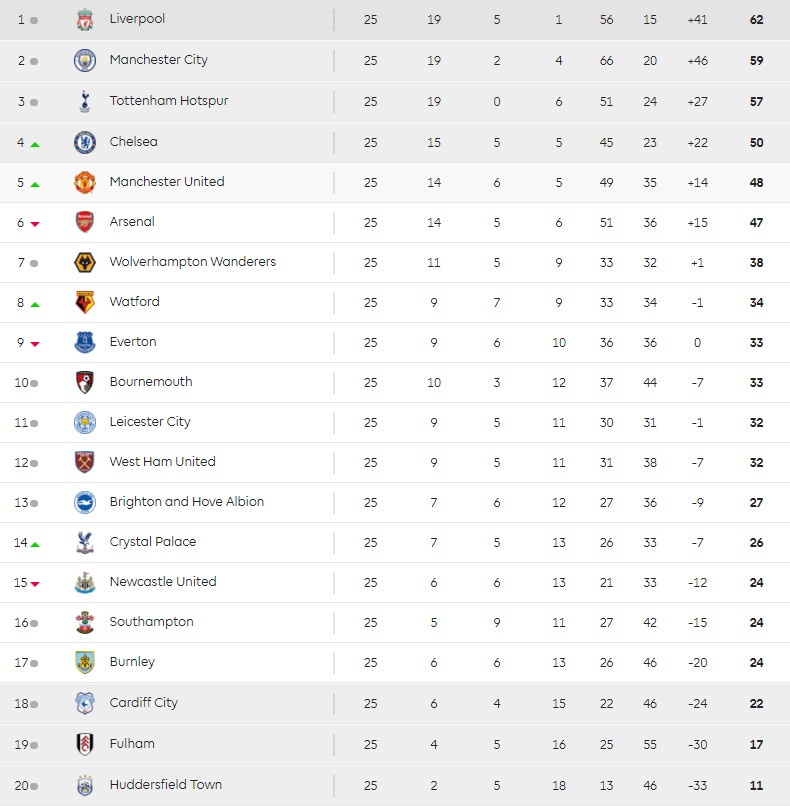Click the Watford club crest
Screen dimensions: 790x806
[85, 301]
